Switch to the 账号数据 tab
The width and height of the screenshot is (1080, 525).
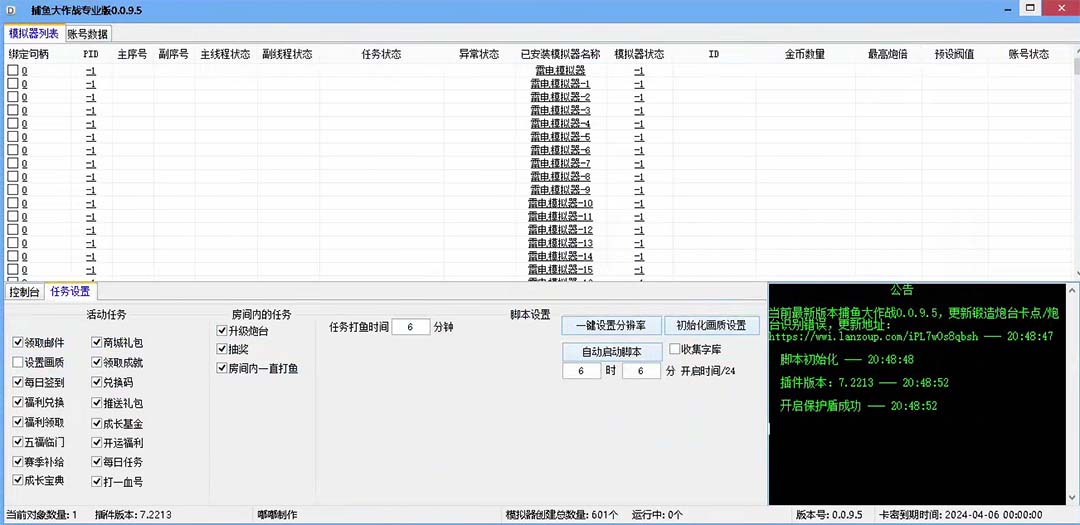point(88,33)
